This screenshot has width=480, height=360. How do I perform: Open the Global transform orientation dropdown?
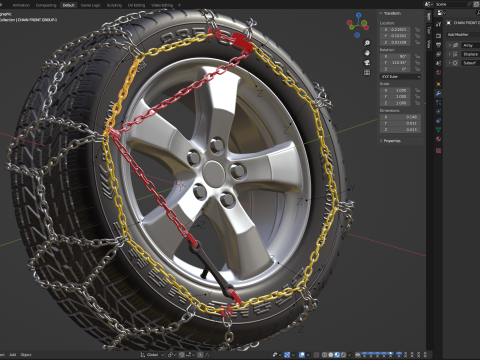click(x=152, y=355)
